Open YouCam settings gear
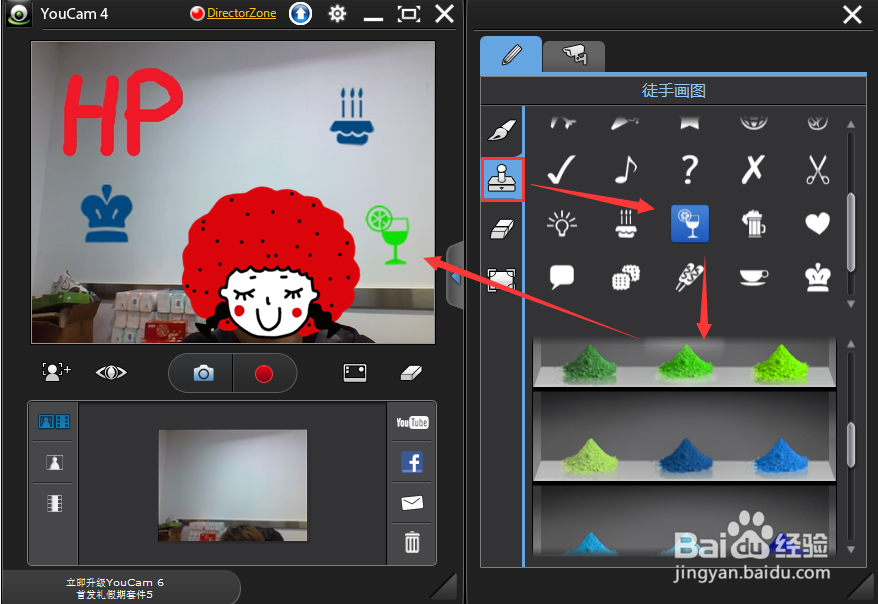Viewport: 878px width, 604px height. [x=337, y=13]
